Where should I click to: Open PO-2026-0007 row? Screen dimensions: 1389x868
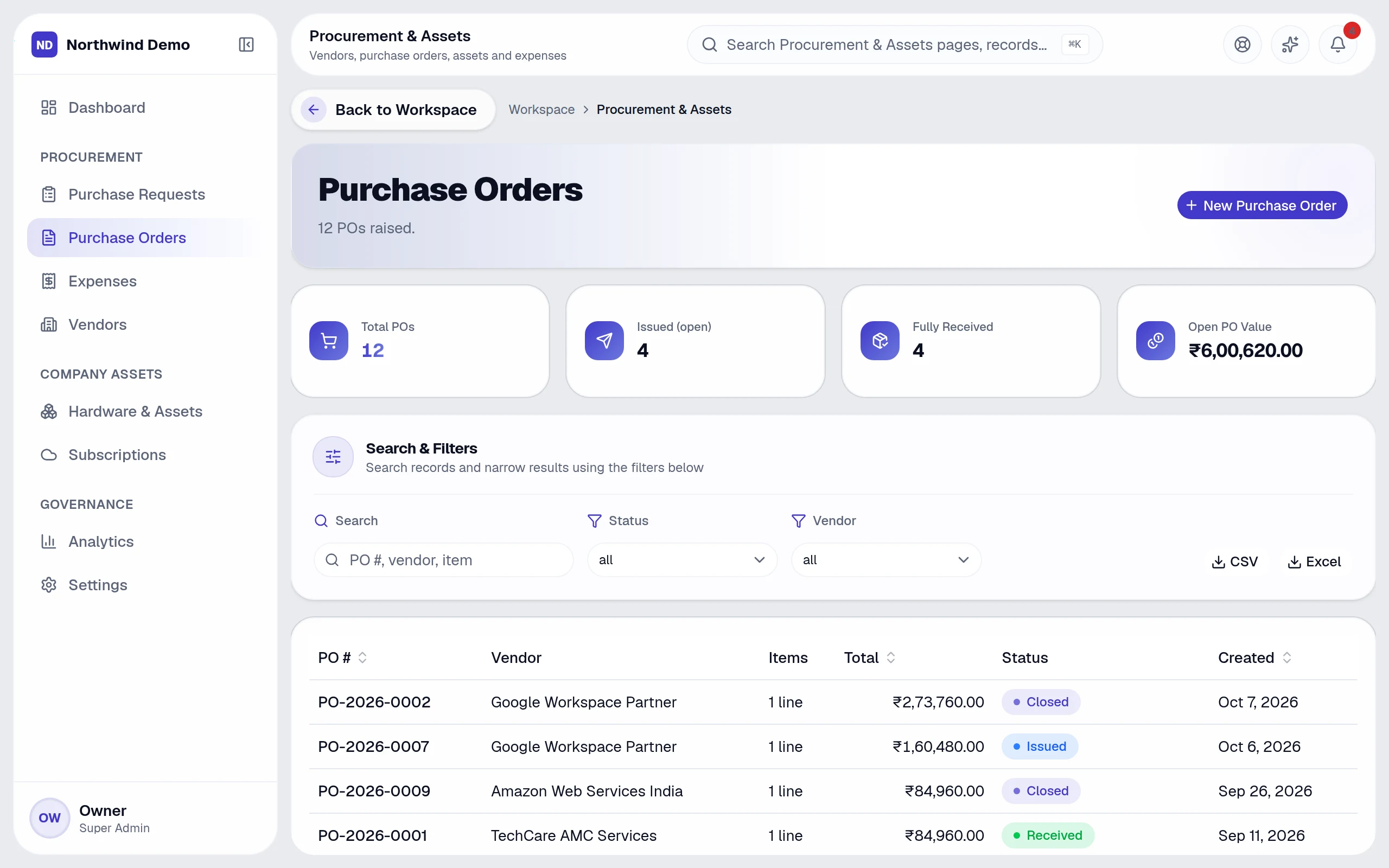[833, 746]
